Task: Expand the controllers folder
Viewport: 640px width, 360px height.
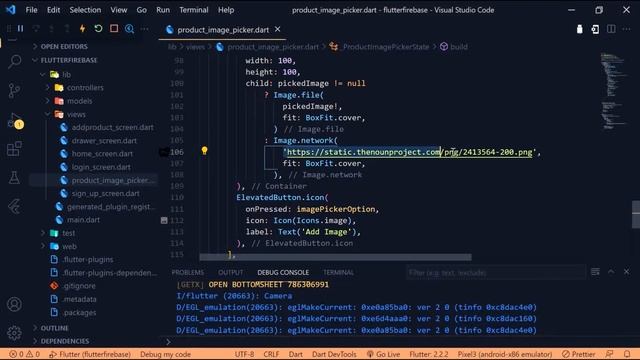Action: pos(85,87)
